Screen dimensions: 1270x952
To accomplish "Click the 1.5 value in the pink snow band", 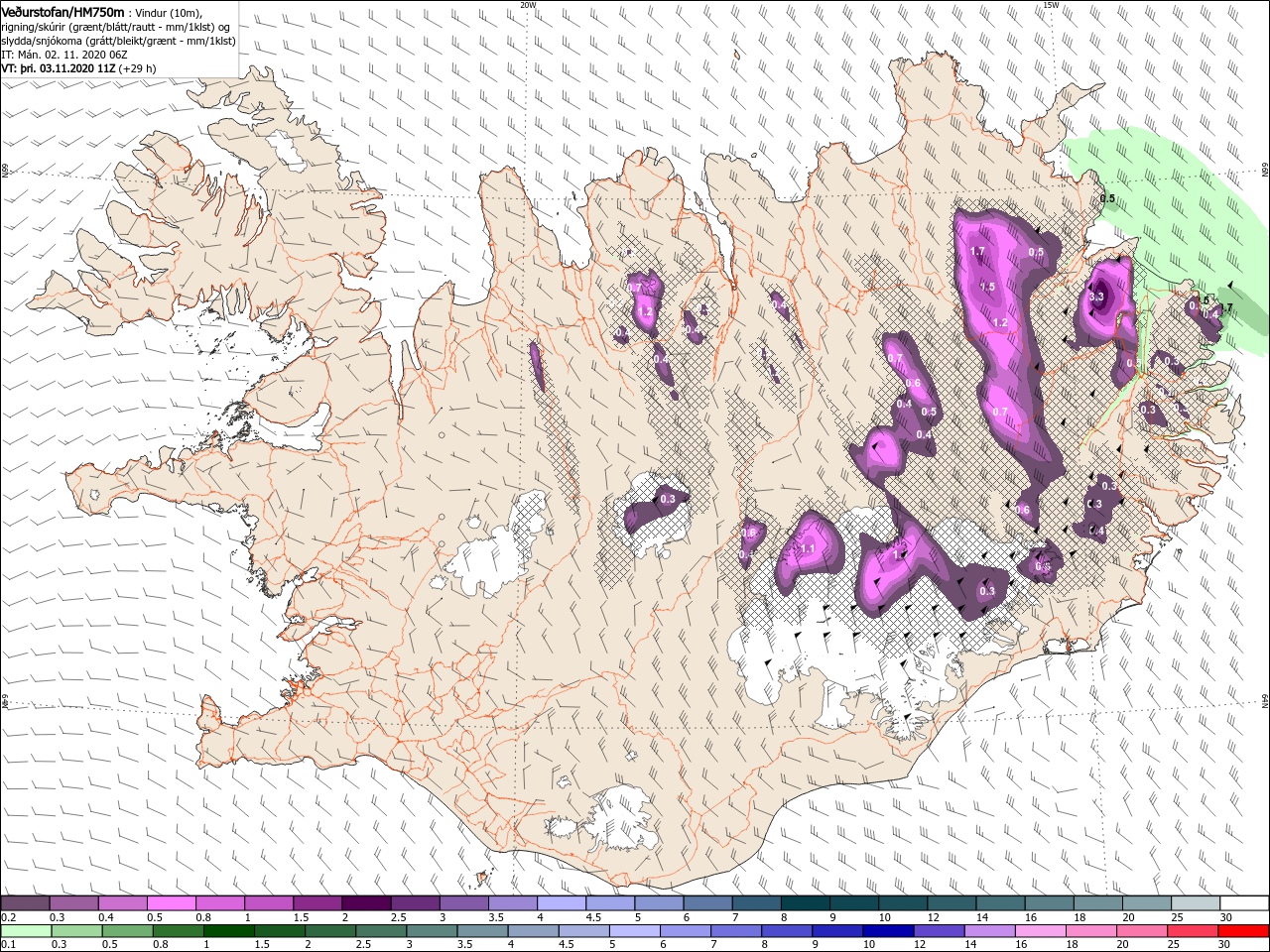I will 987,288.
